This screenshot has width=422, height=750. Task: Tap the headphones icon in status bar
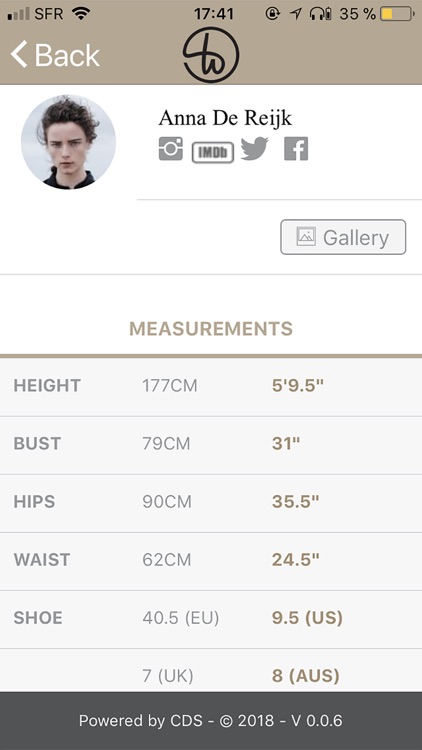[321, 14]
